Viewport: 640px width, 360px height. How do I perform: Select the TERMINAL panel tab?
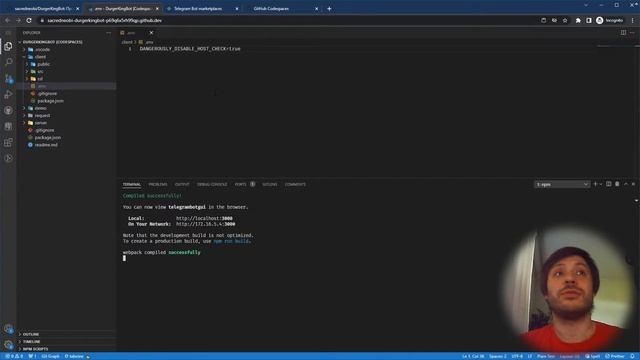click(132, 184)
